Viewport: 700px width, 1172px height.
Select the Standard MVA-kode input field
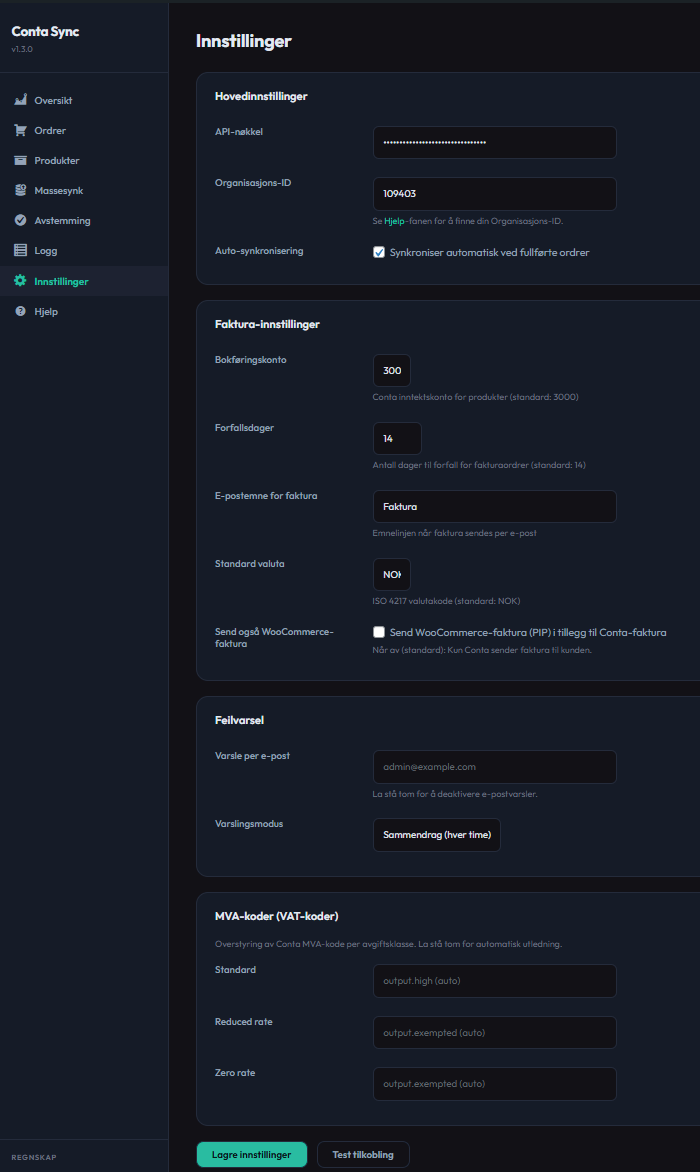tap(494, 981)
